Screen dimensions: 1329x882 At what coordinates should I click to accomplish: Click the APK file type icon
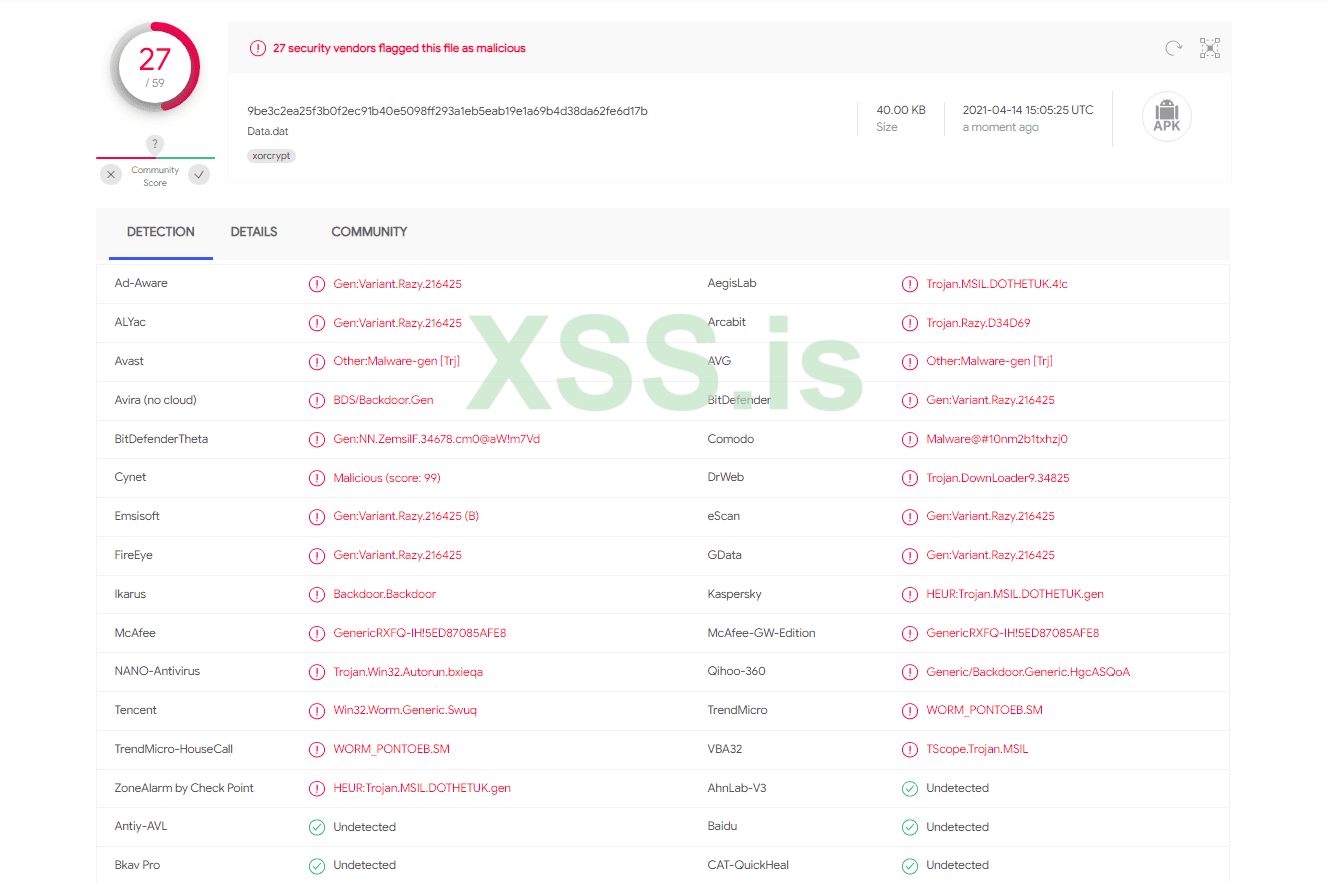click(x=1167, y=116)
